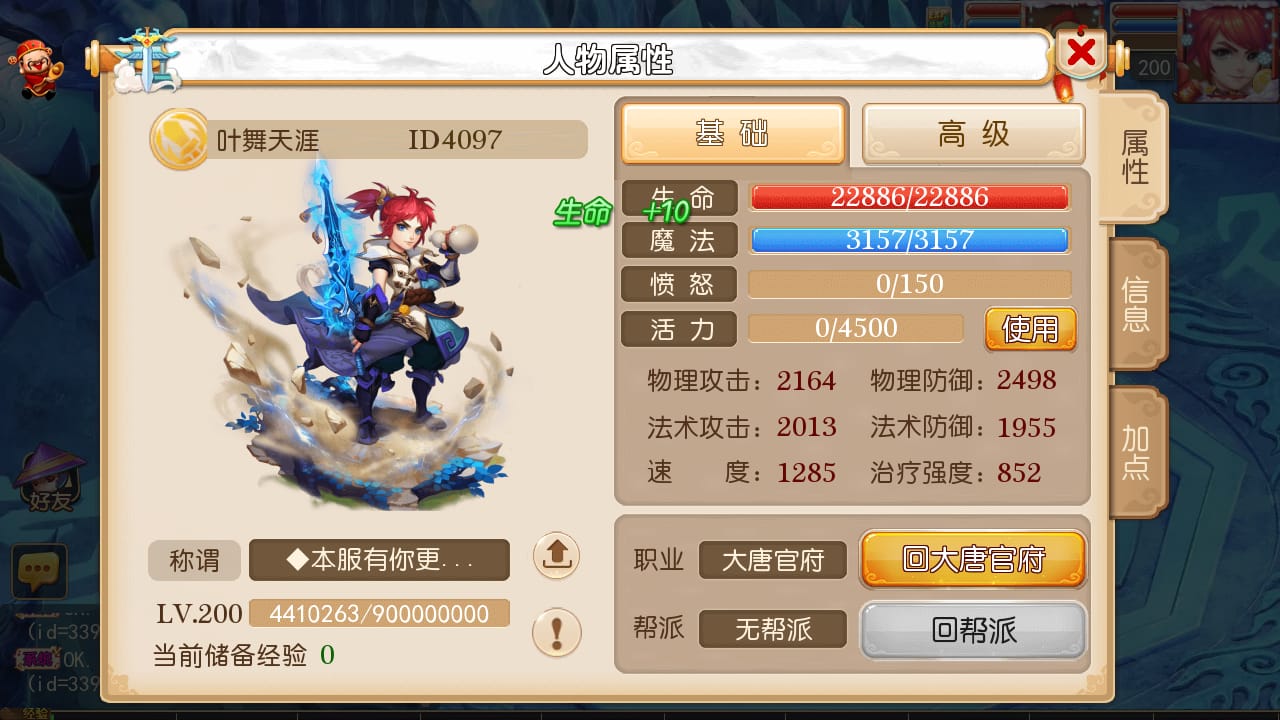Click the exclamation info icon near experience bar
Screen dimensions: 1280x720
556,632
